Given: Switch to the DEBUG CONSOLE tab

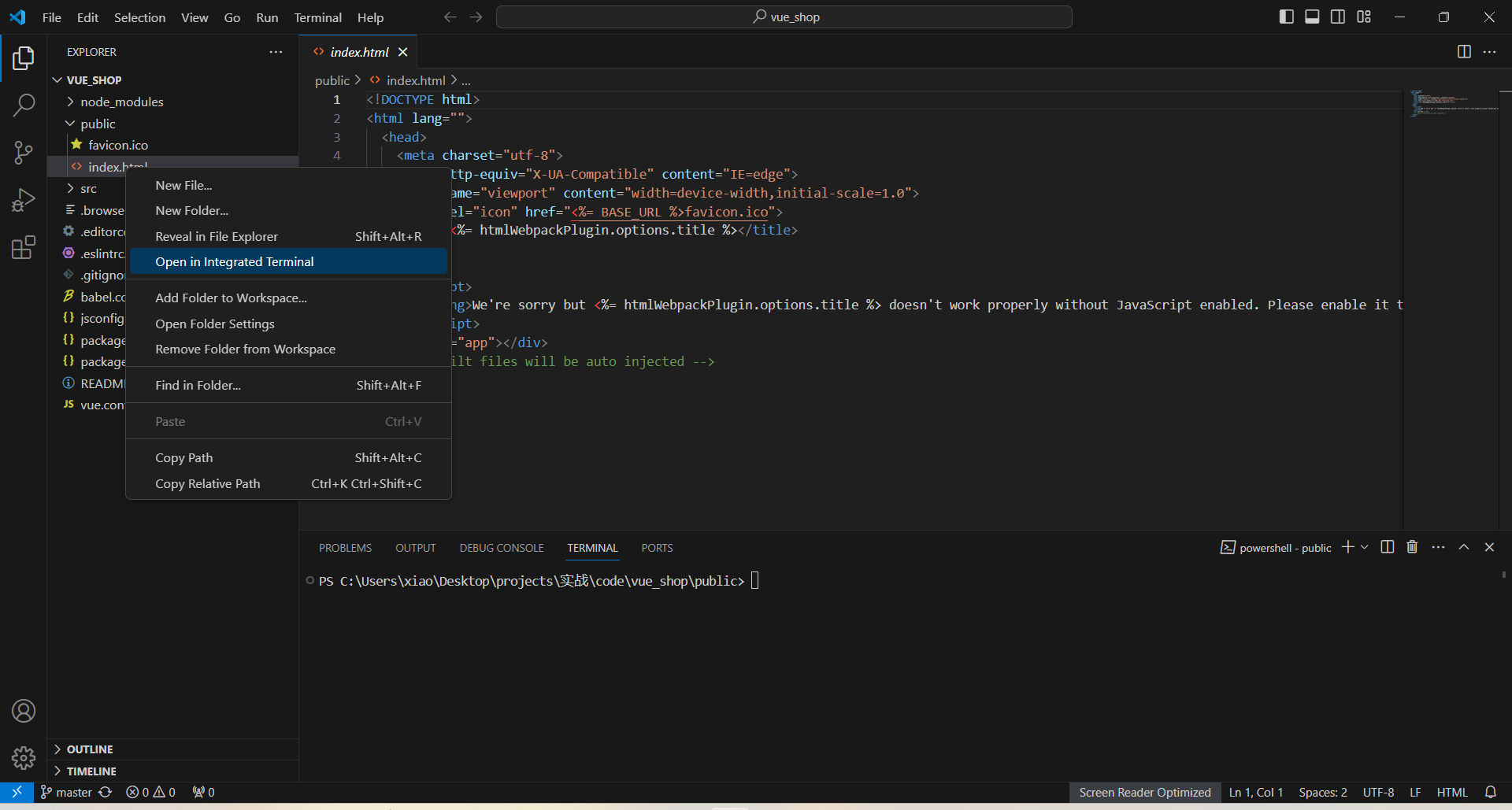Looking at the screenshot, I should click(x=502, y=548).
